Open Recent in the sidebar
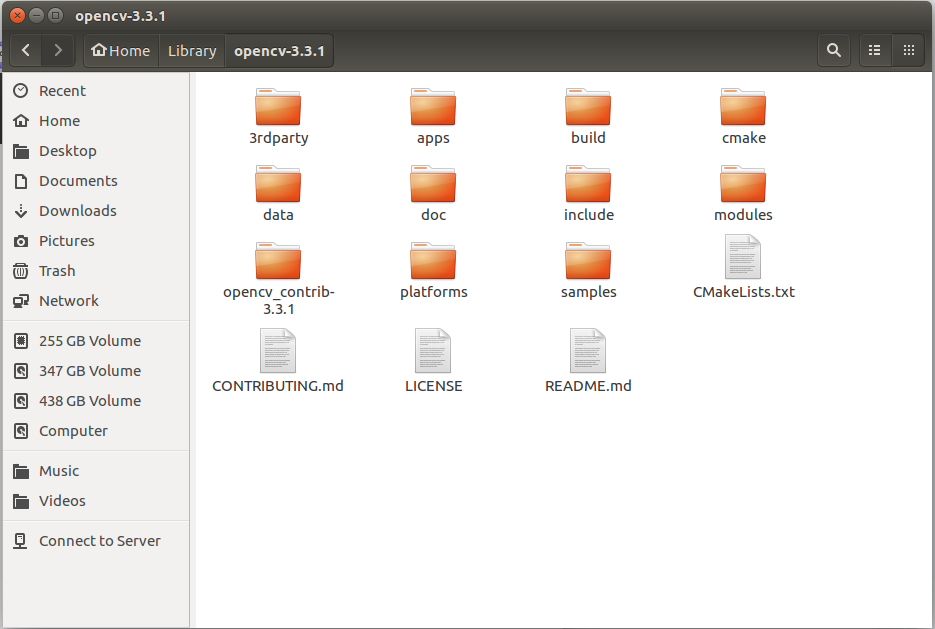 tap(97, 91)
